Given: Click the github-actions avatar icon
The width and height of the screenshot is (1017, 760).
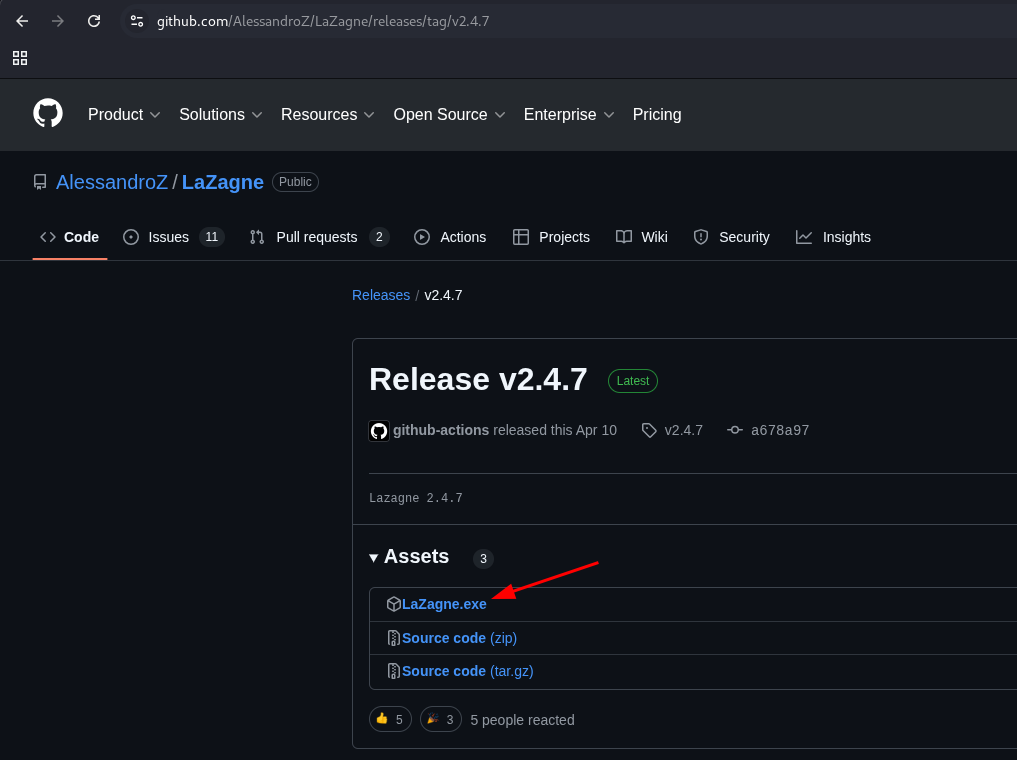Looking at the screenshot, I should (x=379, y=431).
